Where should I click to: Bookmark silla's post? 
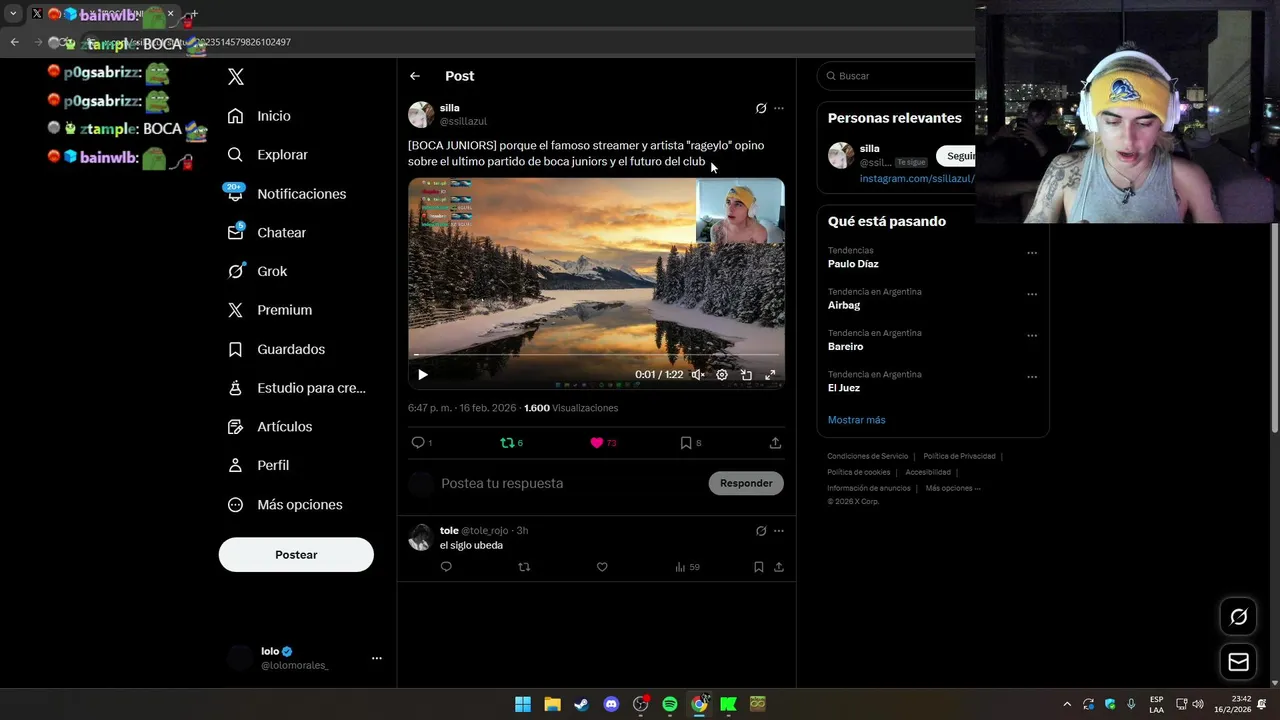686,443
